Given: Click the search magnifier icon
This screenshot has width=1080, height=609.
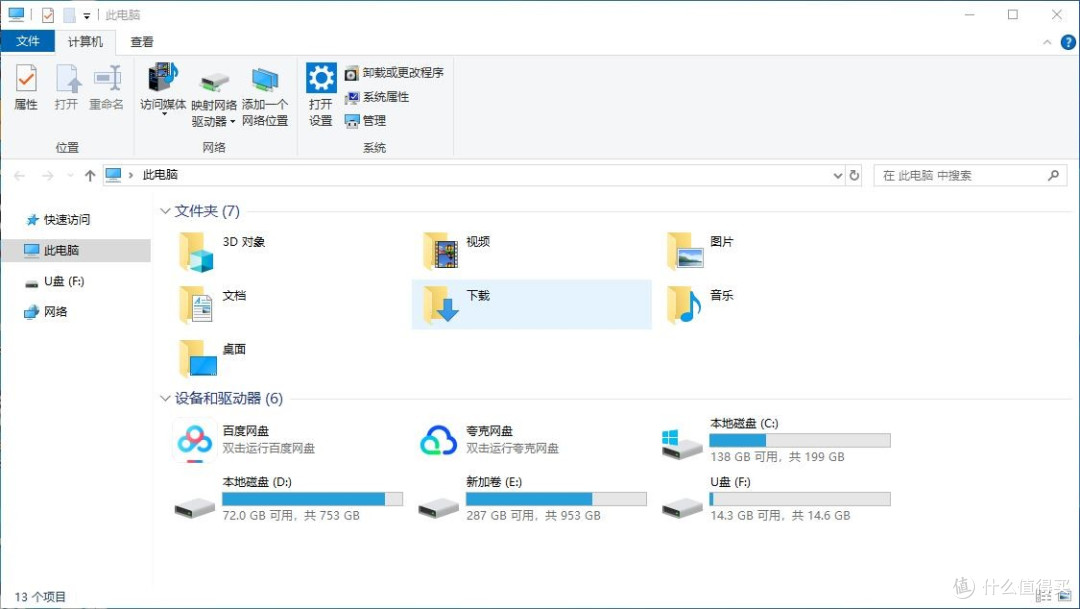Looking at the screenshot, I should click(x=1053, y=176).
